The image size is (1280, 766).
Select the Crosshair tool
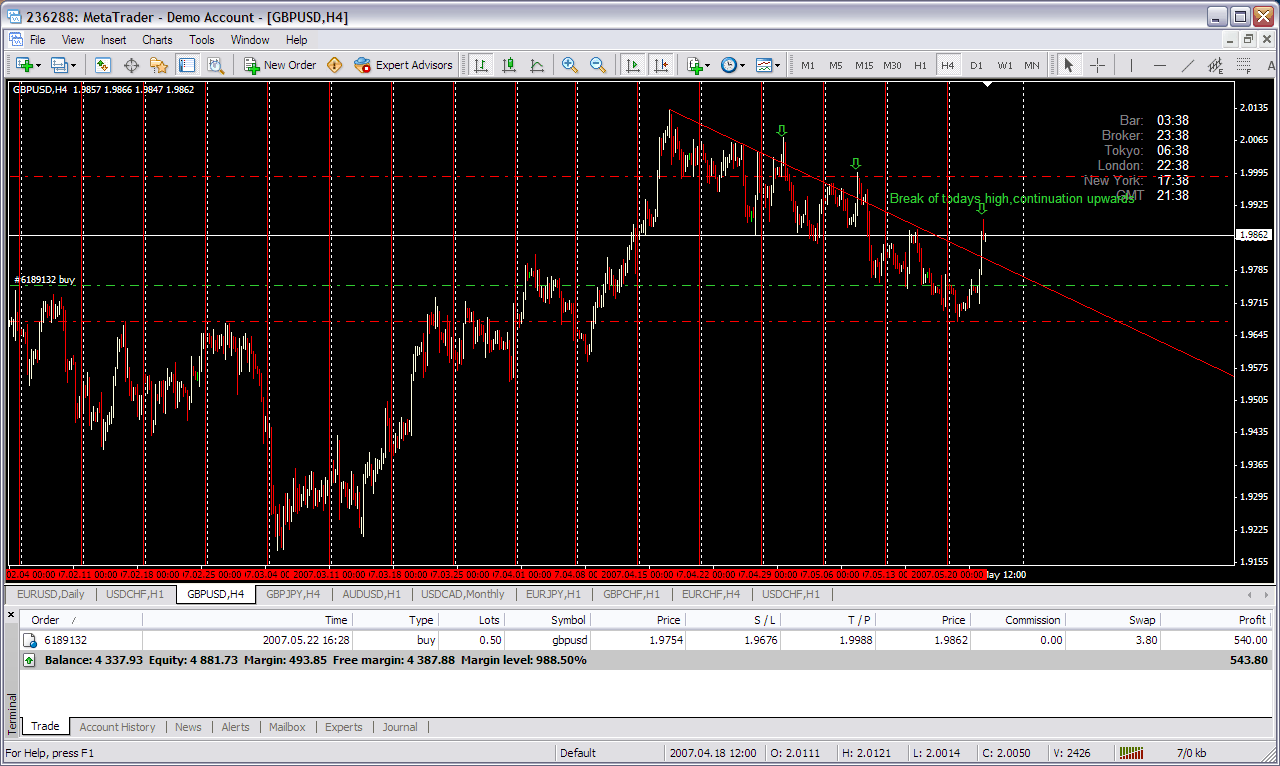[x=1097, y=65]
